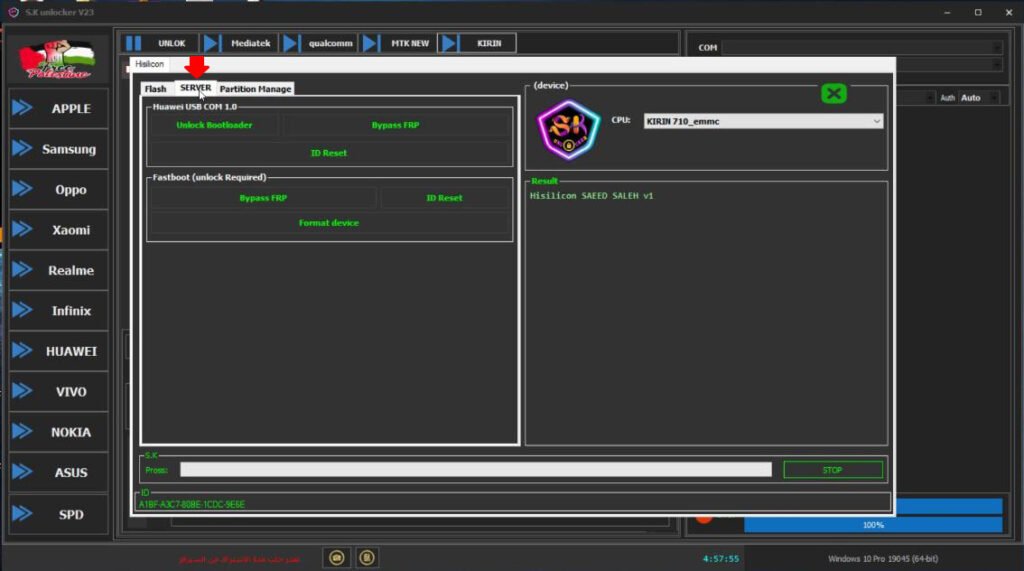Switch to the Flash tab
Image resolution: width=1024 pixels, height=571 pixels.
point(155,89)
